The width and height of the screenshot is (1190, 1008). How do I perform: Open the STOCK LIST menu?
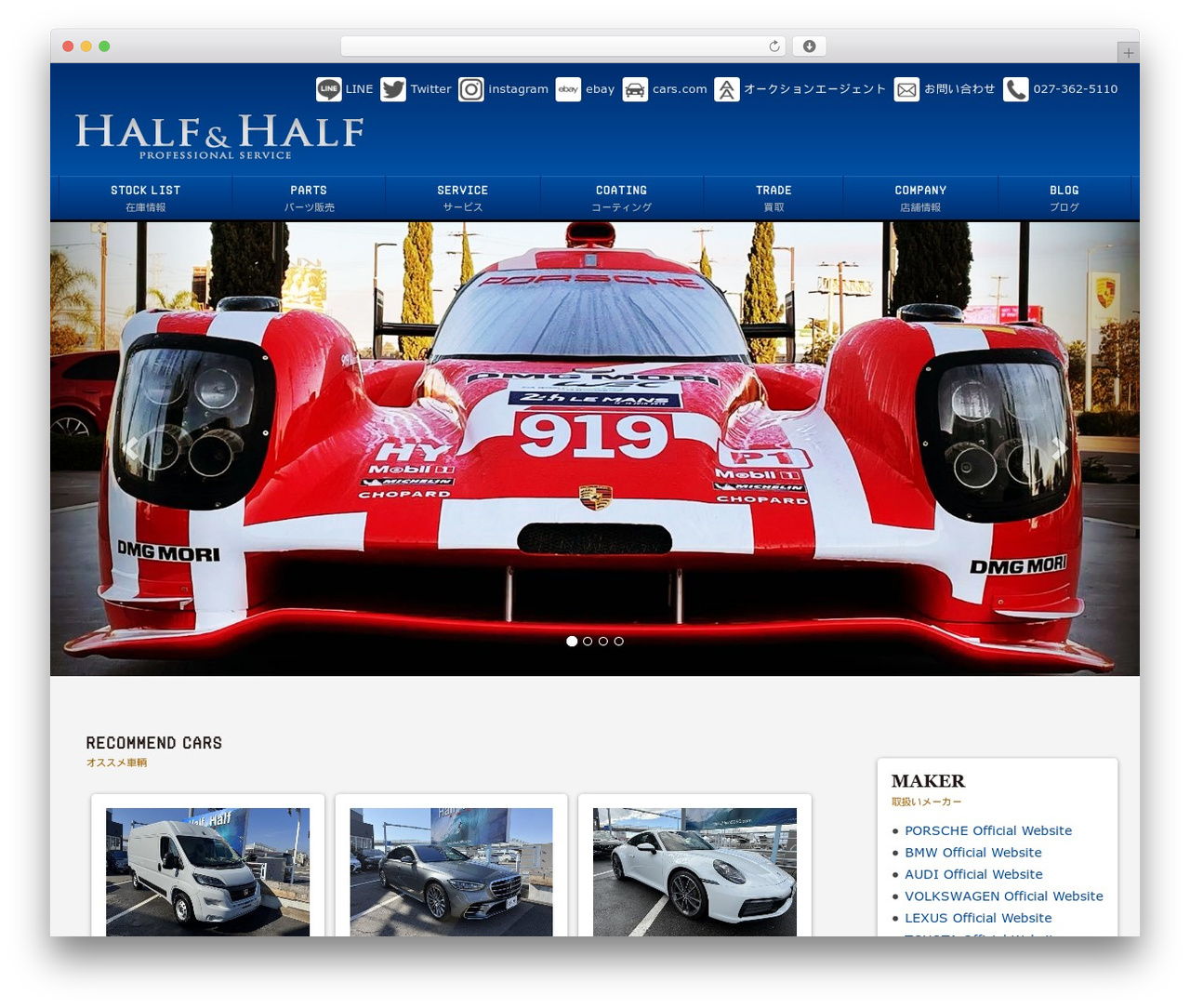pos(146,198)
